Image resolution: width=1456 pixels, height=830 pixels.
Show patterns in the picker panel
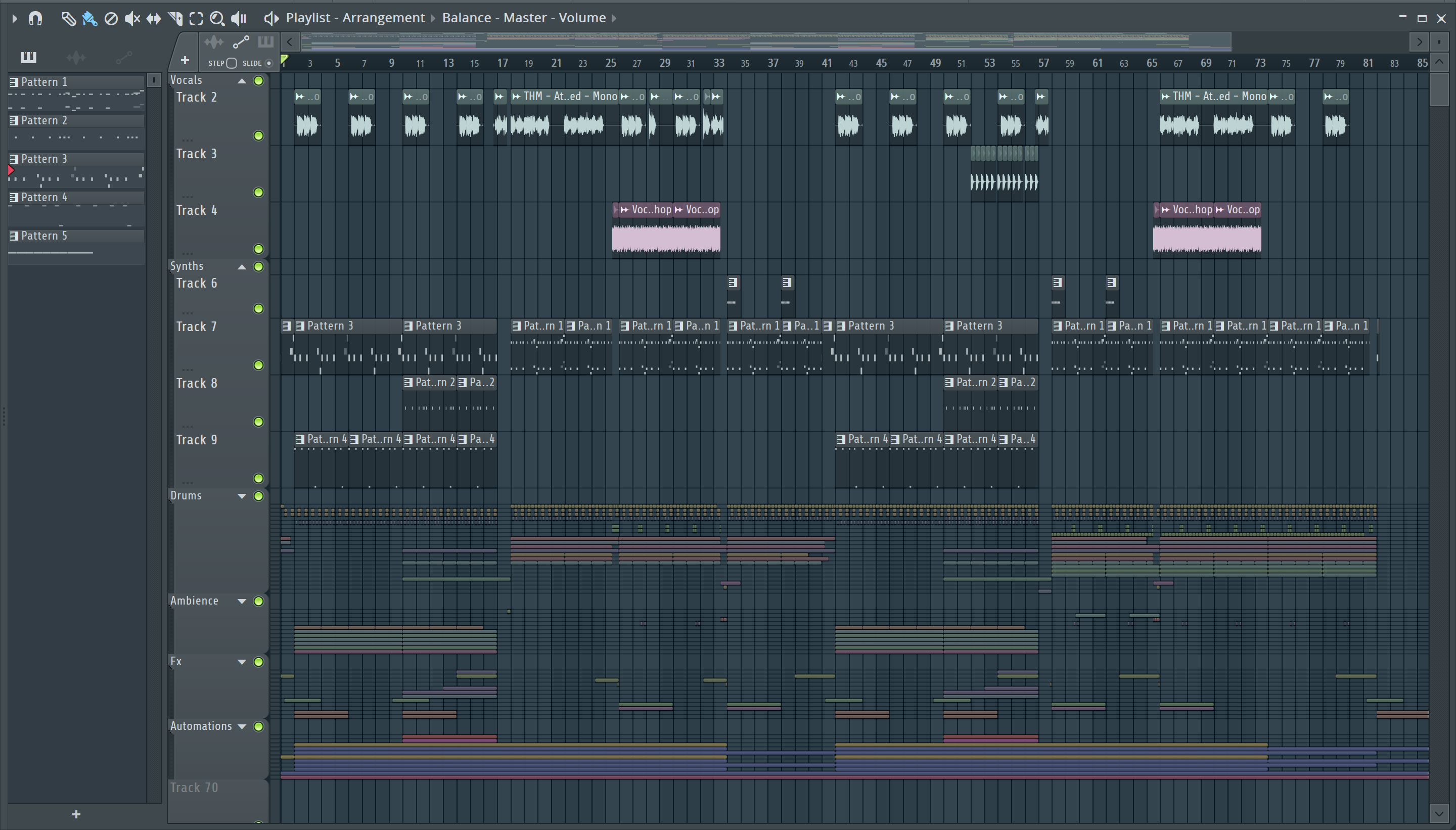coord(28,57)
